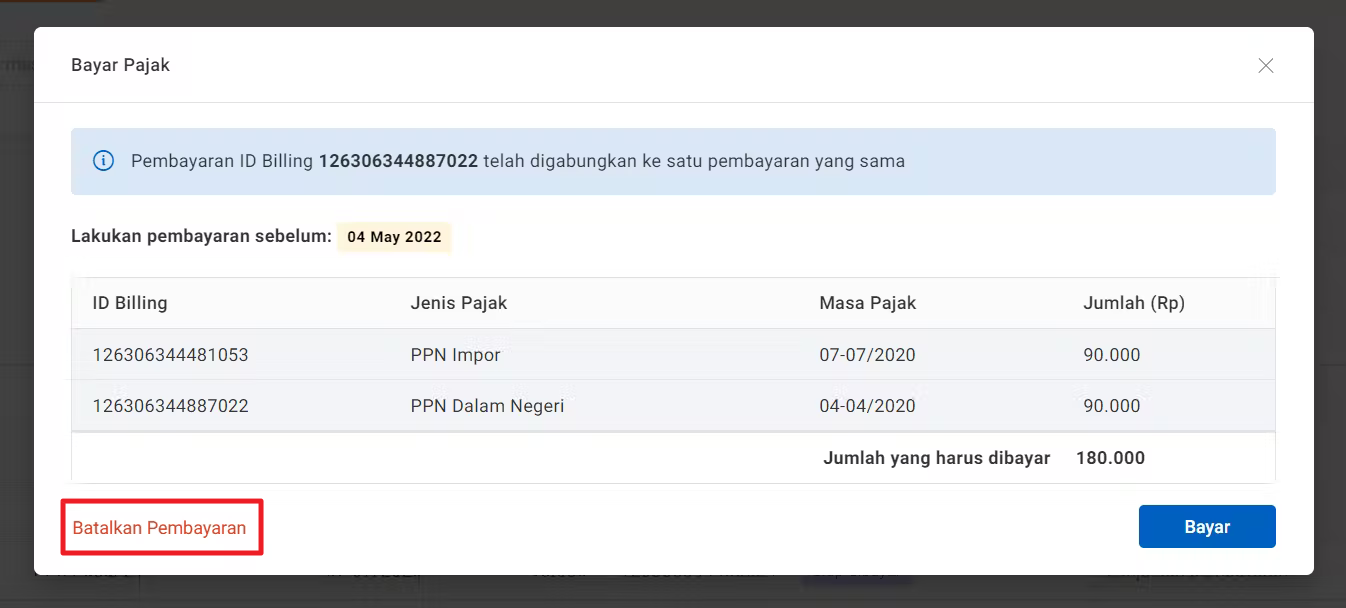Viewport: 1346px width, 608px height.
Task: Click the Jumlah yang harus dibayar label
Action: [x=936, y=458]
